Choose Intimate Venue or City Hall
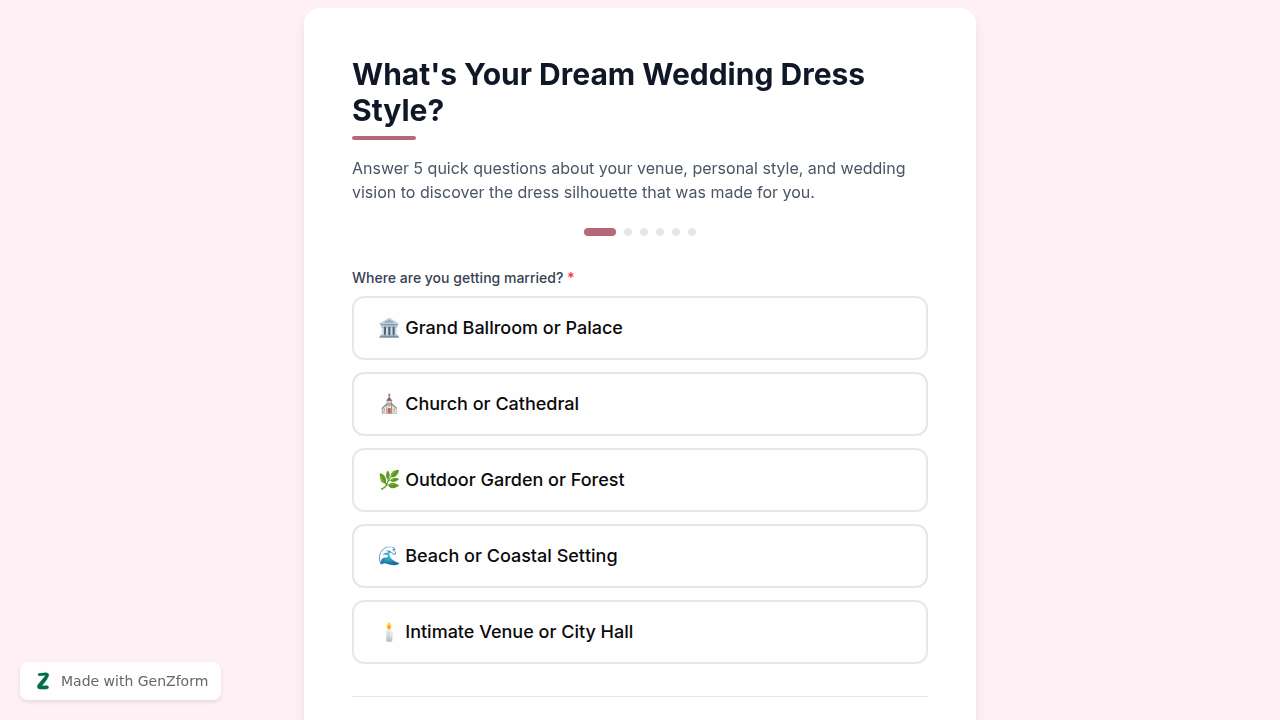Viewport: 1280px width, 720px height. [640, 632]
